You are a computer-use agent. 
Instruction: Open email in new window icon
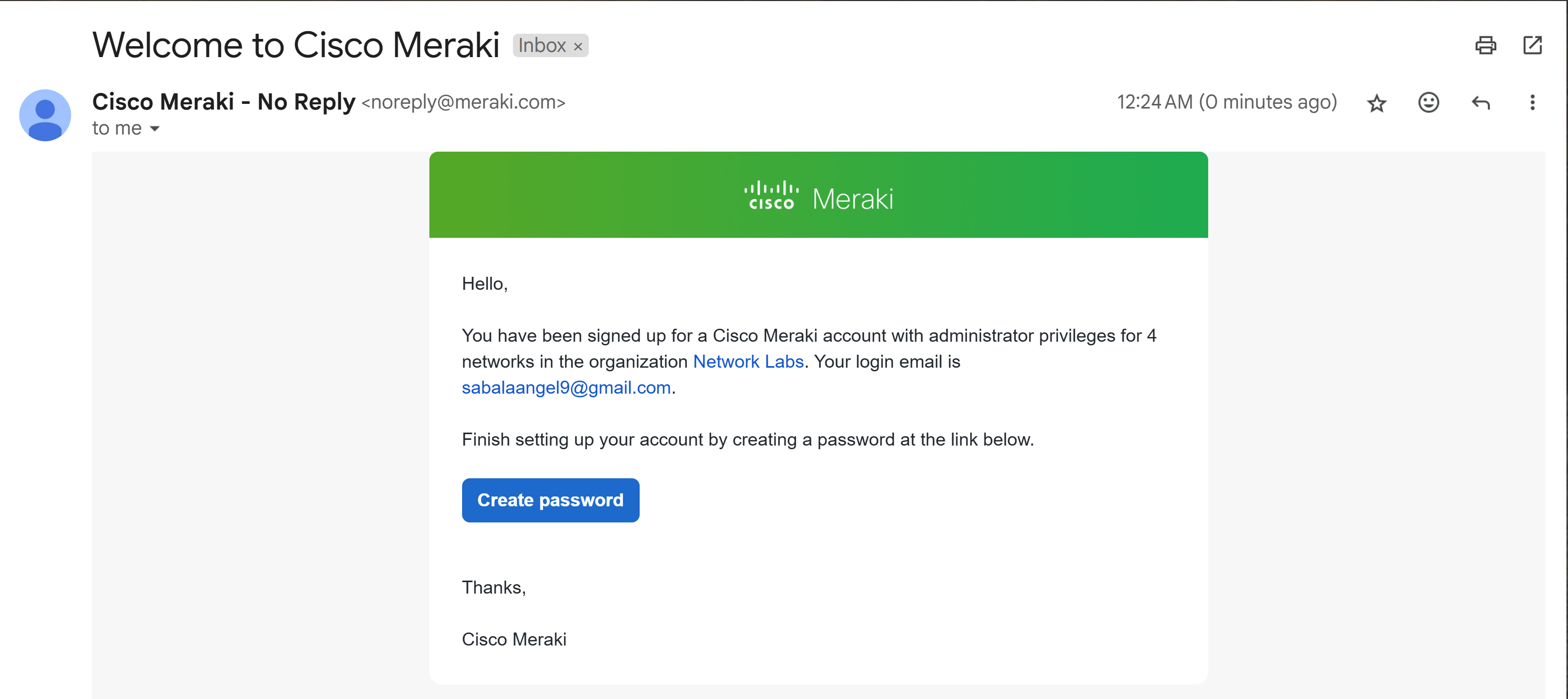(x=1532, y=45)
